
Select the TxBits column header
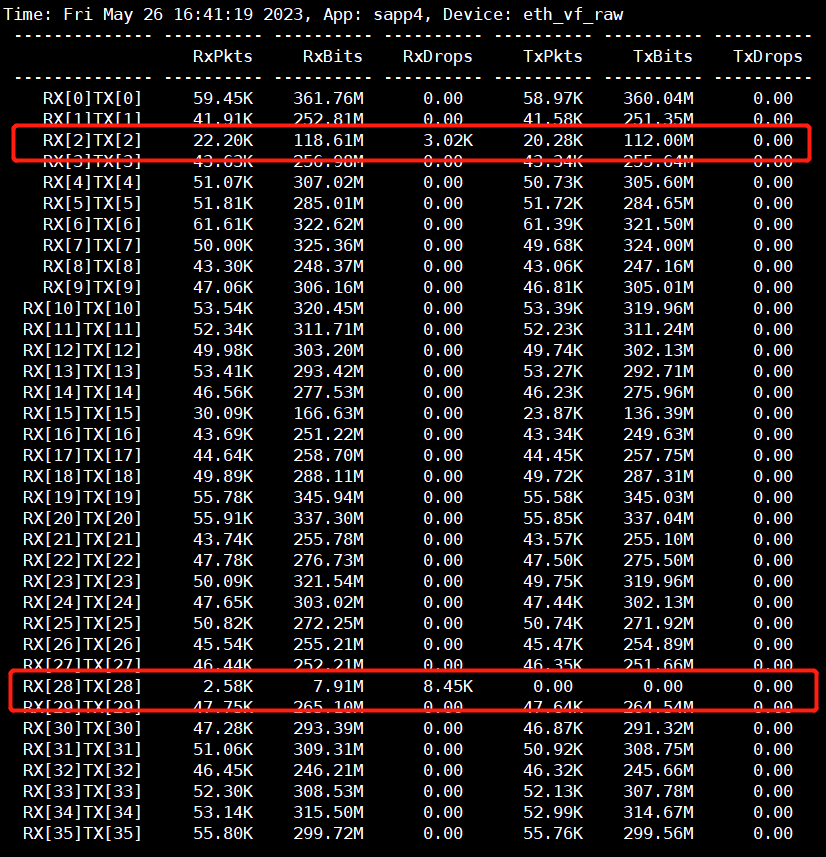coord(663,56)
